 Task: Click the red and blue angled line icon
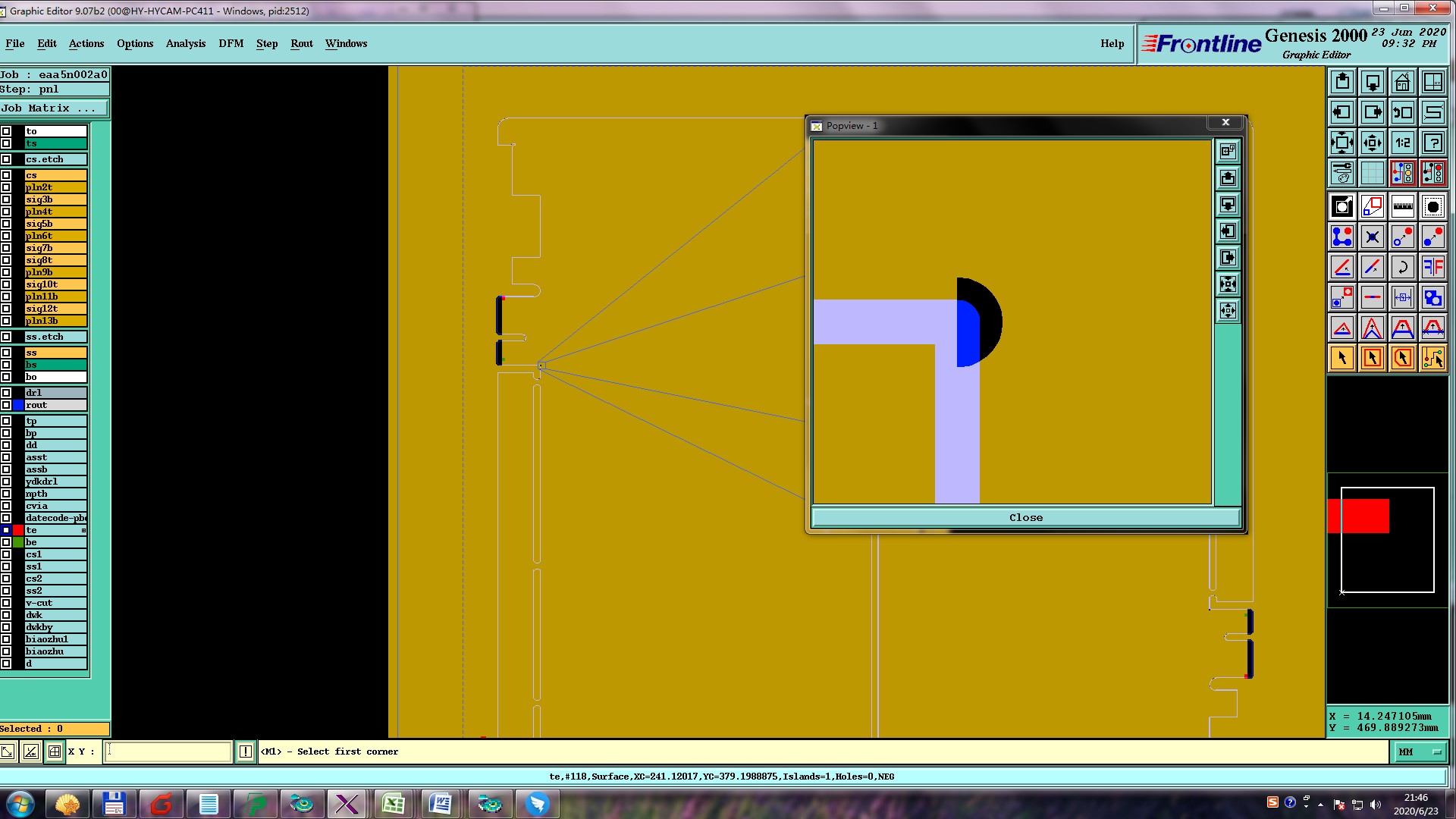tap(1342, 267)
